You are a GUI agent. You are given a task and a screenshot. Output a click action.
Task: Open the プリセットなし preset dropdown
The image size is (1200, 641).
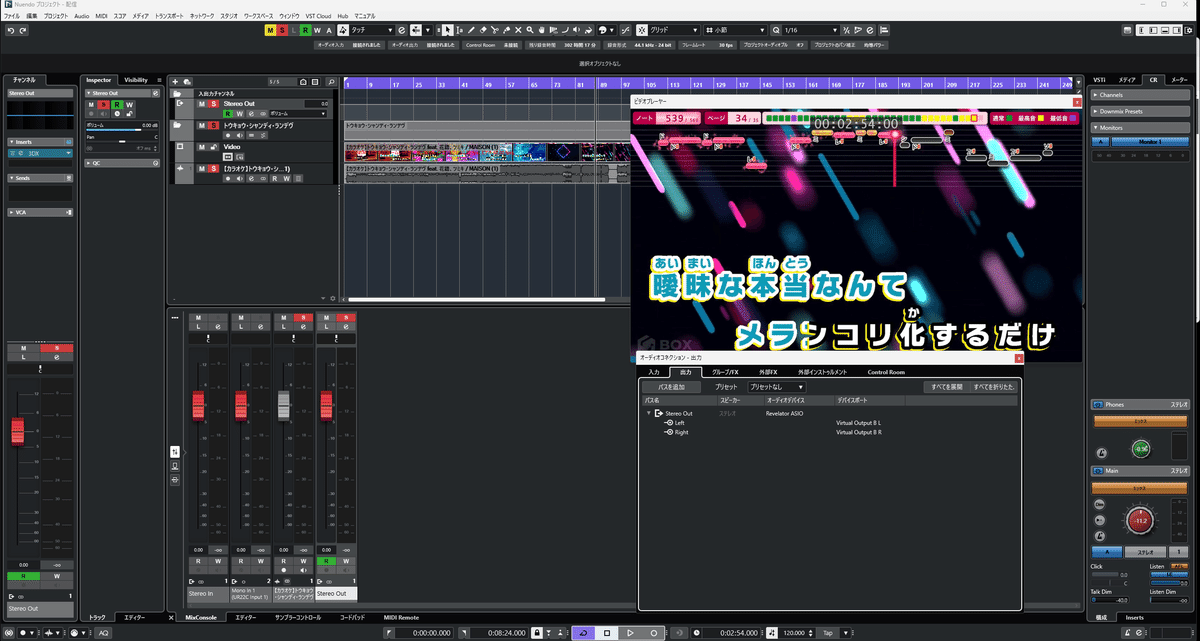point(777,386)
